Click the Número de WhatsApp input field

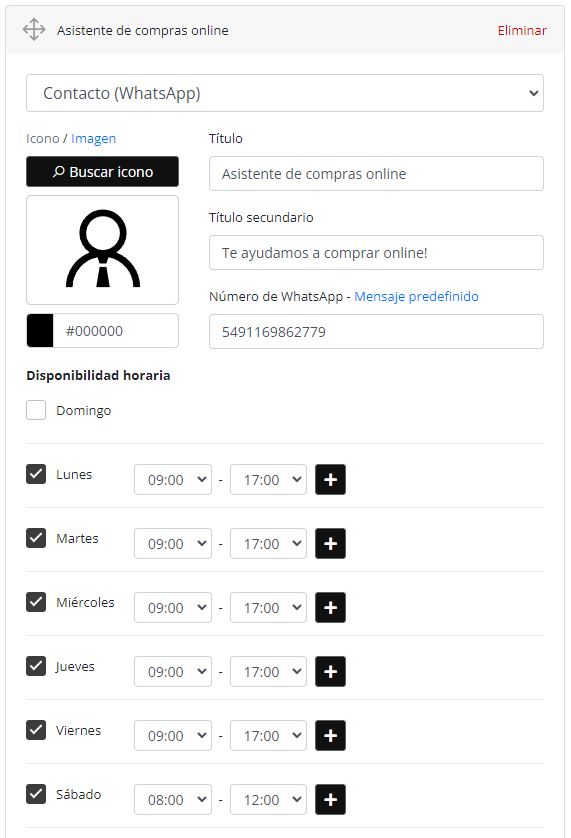click(x=376, y=331)
